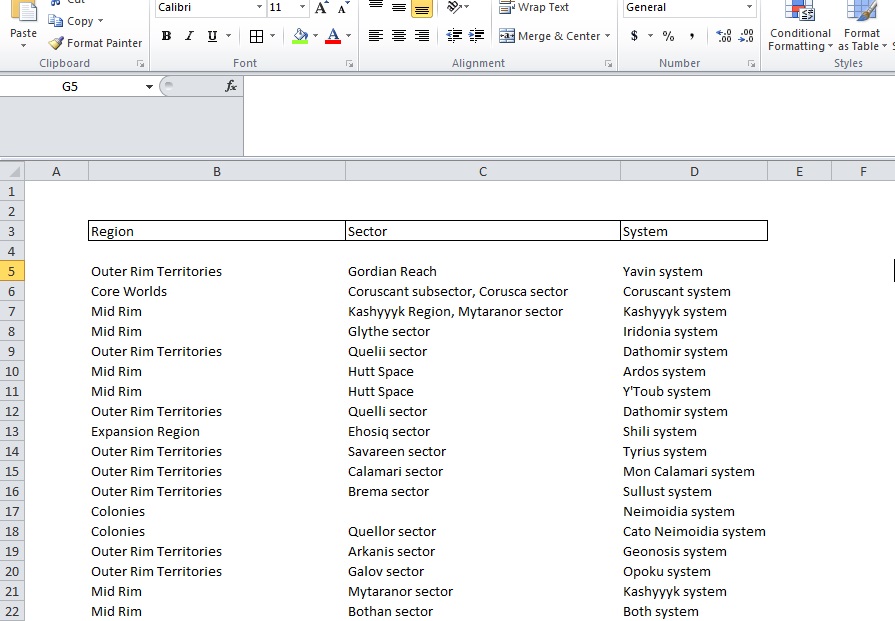
Task: Apply the Comma Style format
Action: [x=691, y=35]
